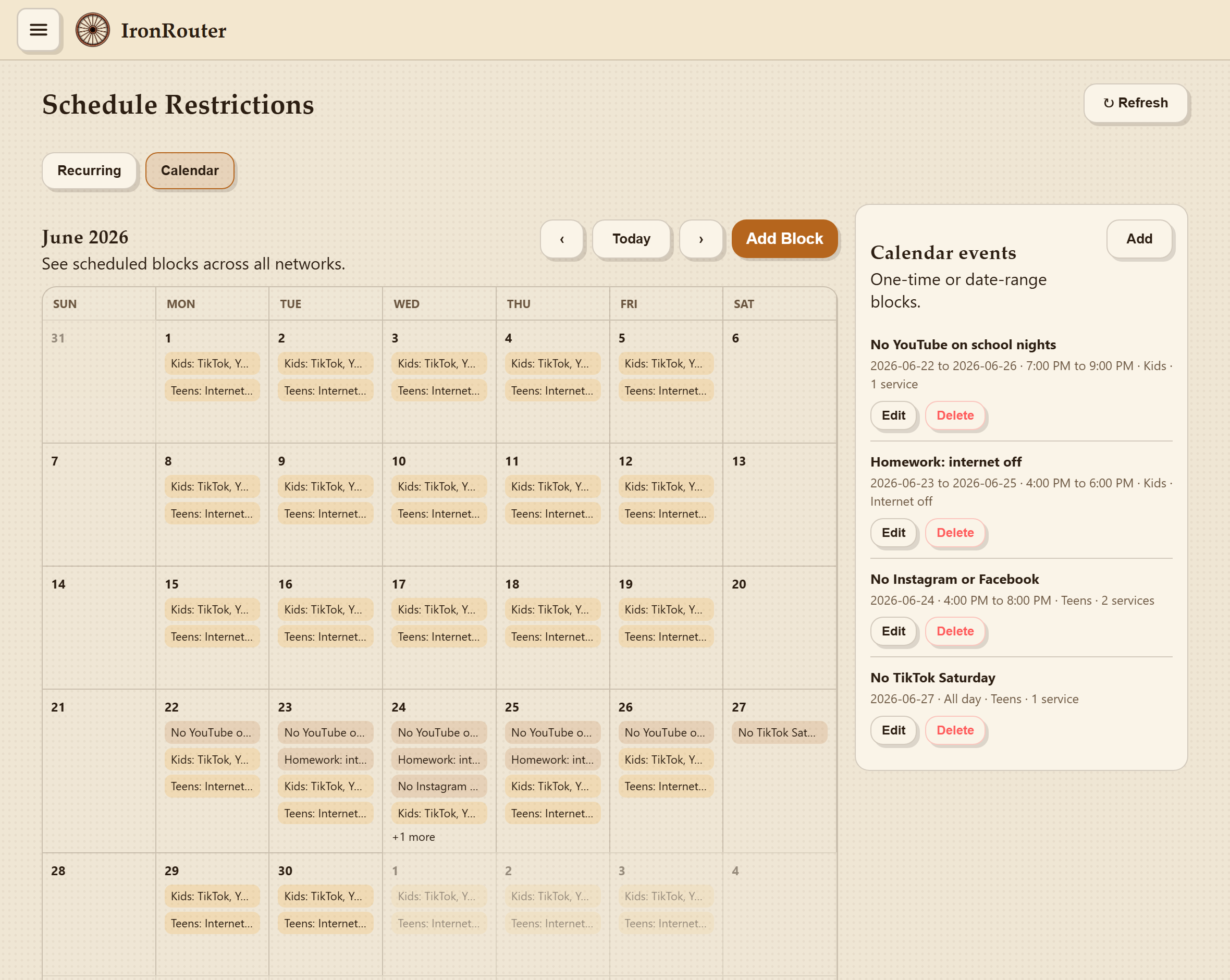The width and height of the screenshot is (1230, 980).
Task: Click the IronRouter wheel logo
Action: (92, 30)
